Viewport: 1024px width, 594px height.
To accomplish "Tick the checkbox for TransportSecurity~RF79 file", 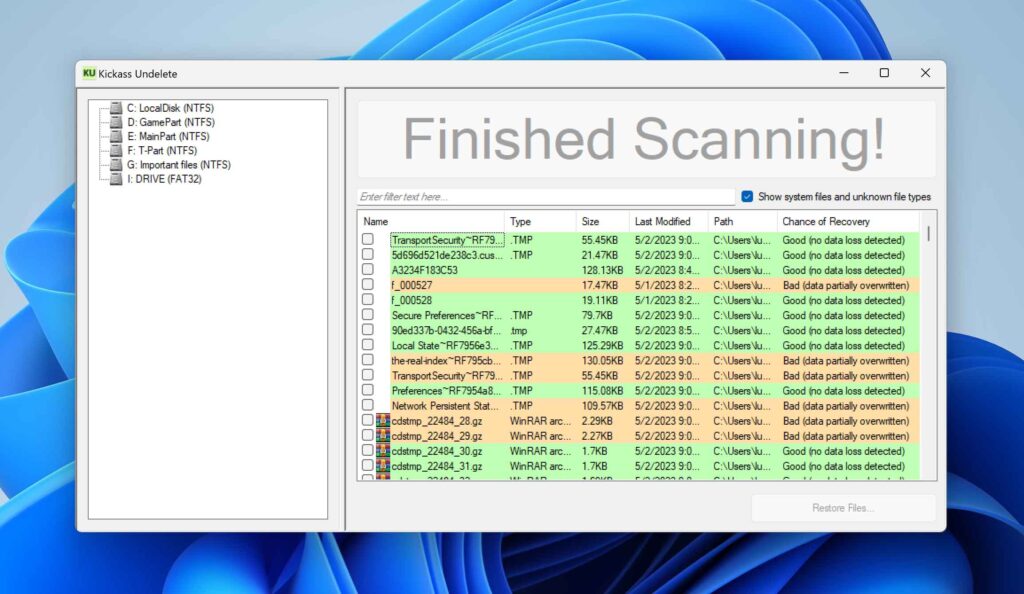I will [369, 240].
